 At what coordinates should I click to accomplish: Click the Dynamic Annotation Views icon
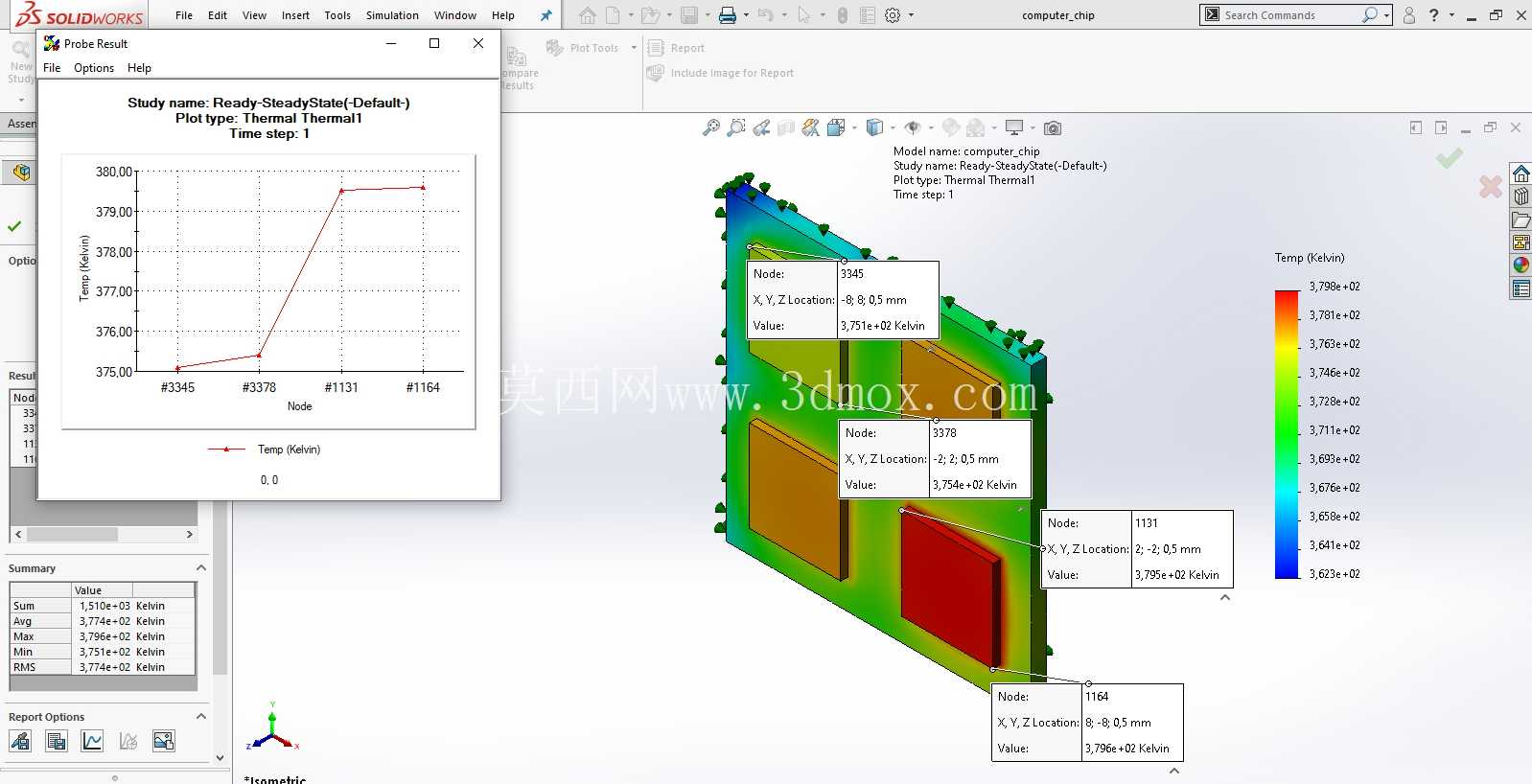(x=811, y=127)
